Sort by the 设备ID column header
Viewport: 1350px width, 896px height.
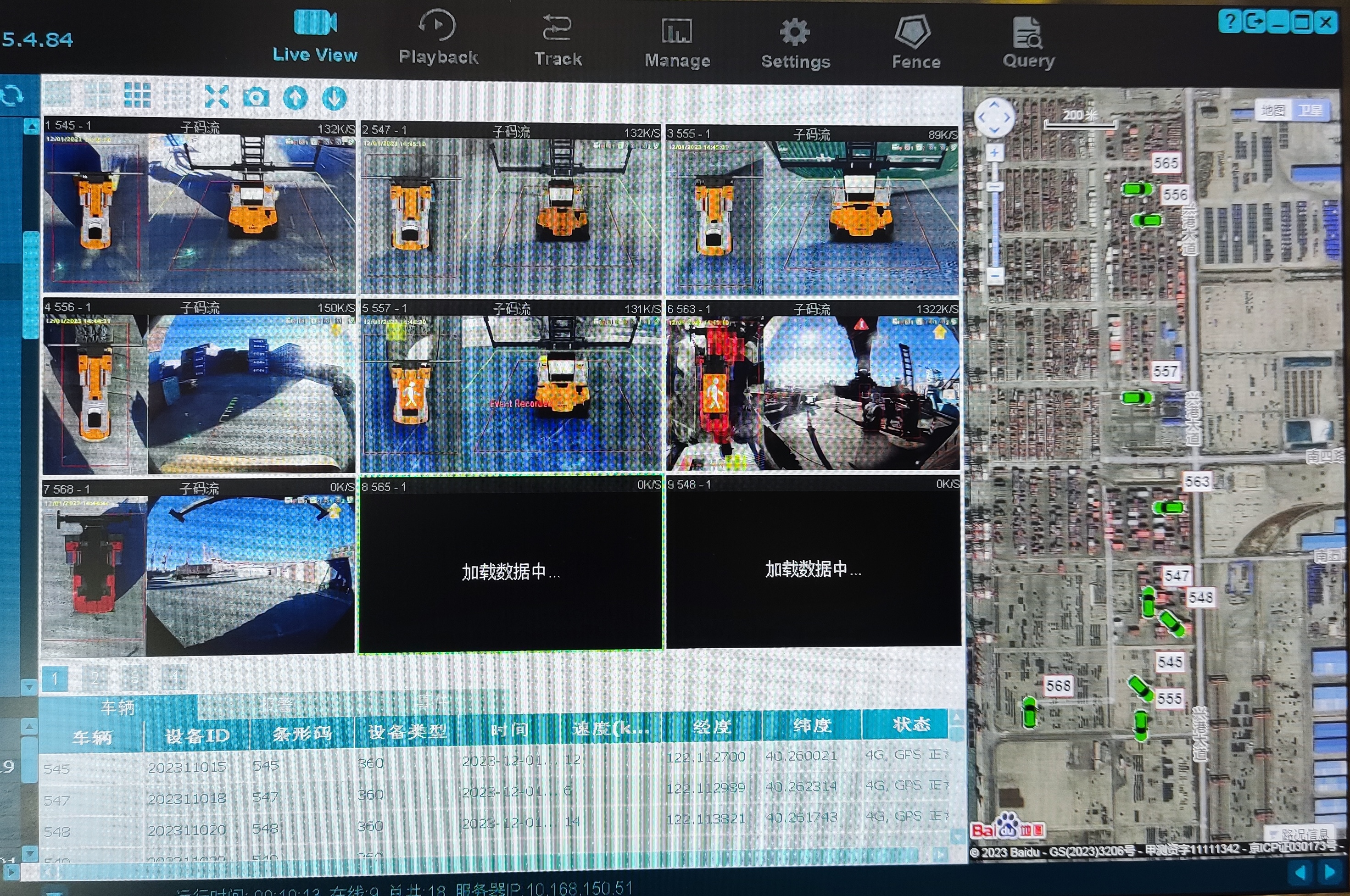(197, 735)
